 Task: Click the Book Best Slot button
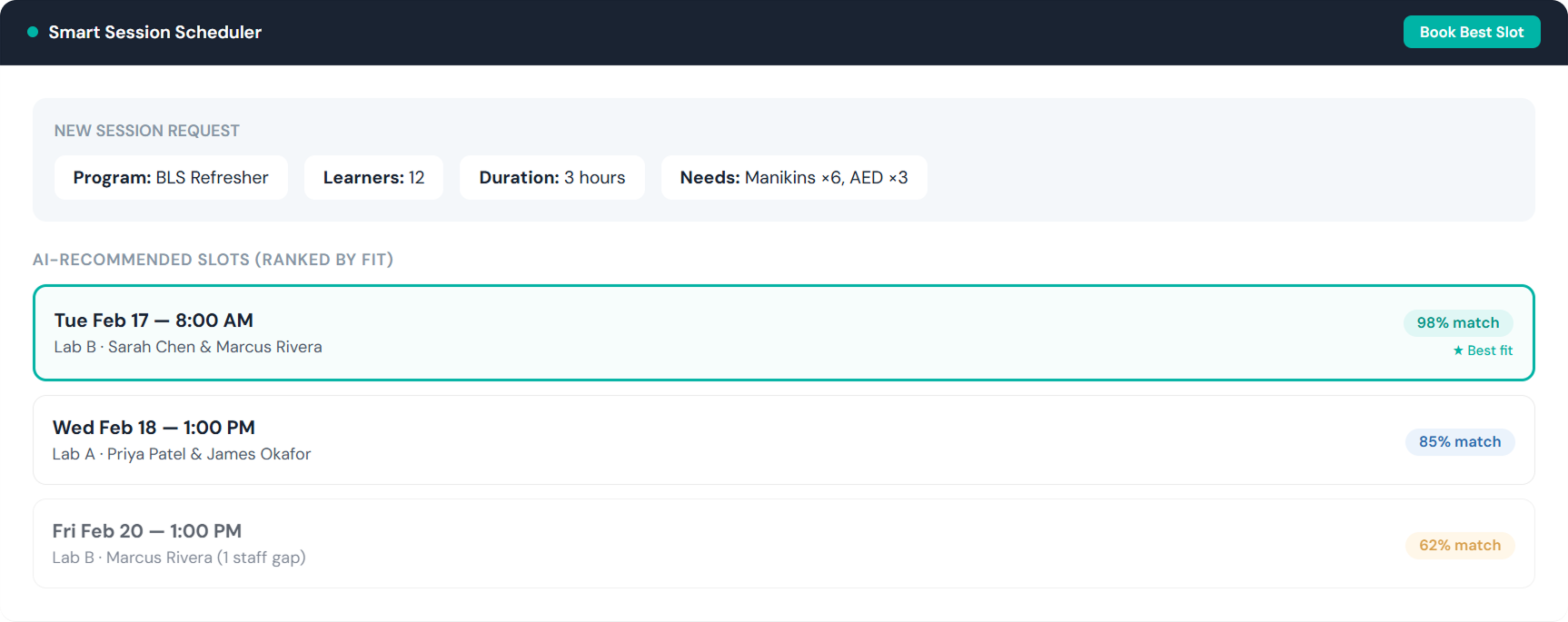click(x=1471, y=32)
